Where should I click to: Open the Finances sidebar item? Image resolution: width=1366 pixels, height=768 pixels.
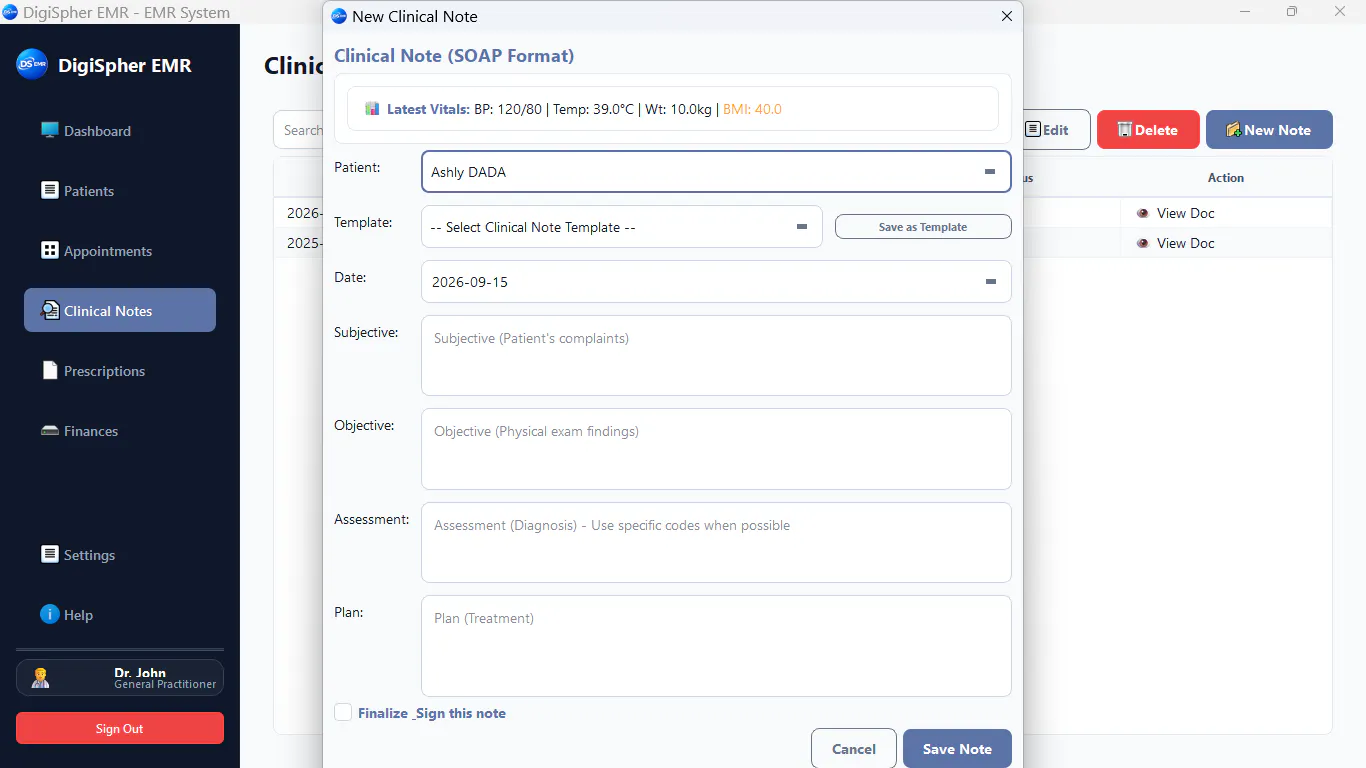point(120,430)
